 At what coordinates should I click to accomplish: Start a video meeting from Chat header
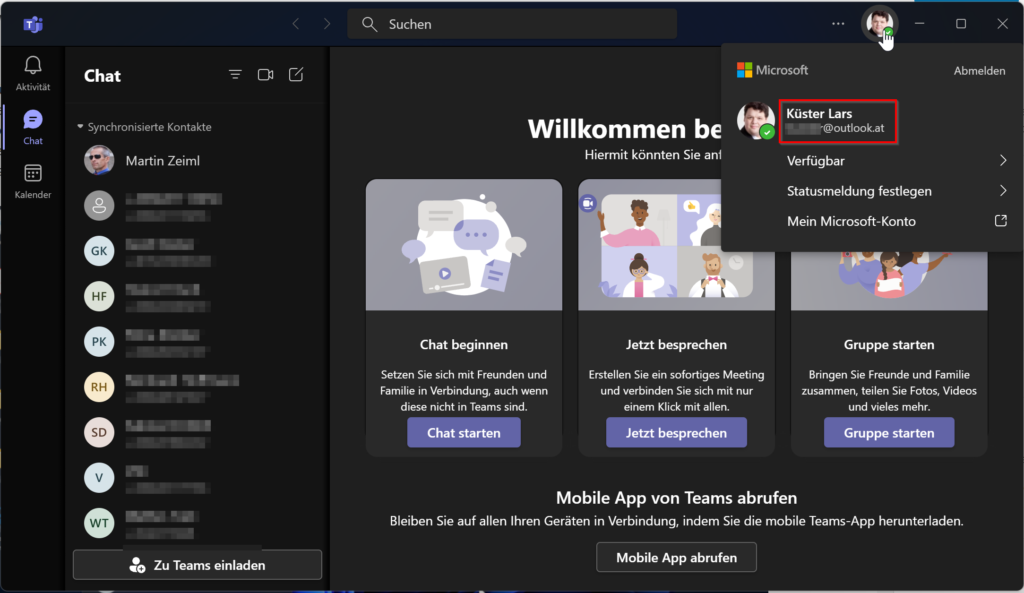[x=265, y=75]
